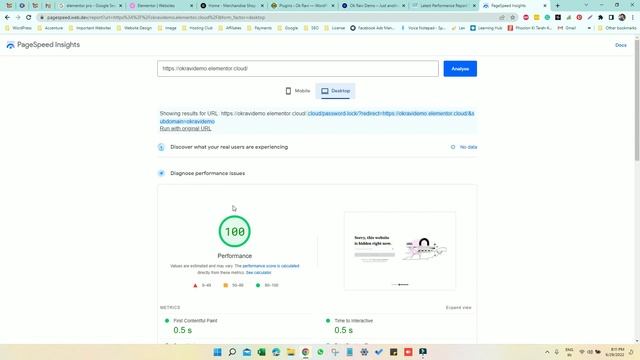
Task: Open See calculator link
Action: click(x=258, y=272)
